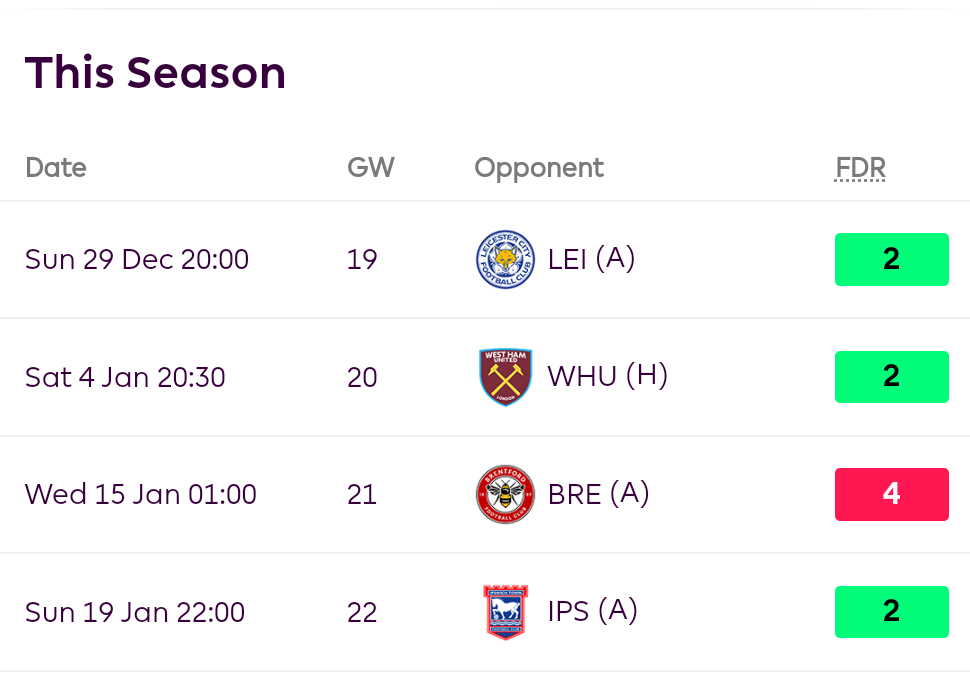Screen dimensions: 970x673
Task: Open the LEI (A) opponent link
Action: point(591,260)
